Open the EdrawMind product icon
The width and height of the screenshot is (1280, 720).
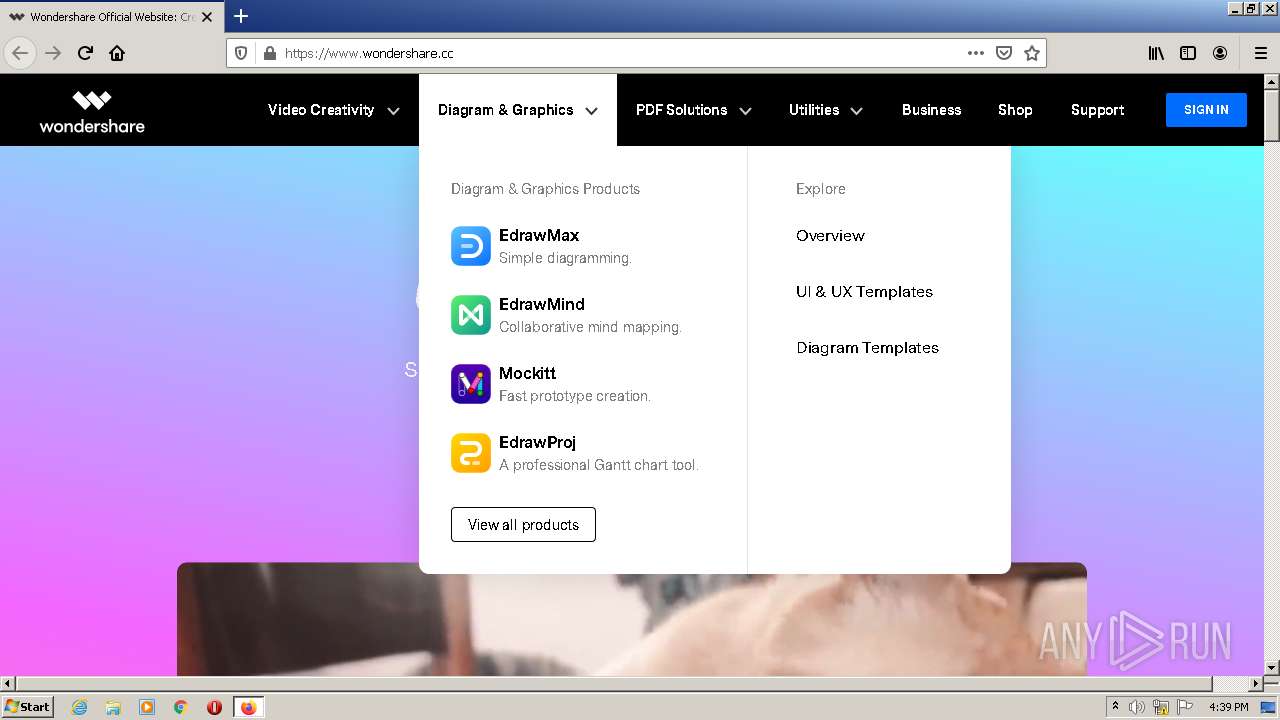click(x=470, y=315)
